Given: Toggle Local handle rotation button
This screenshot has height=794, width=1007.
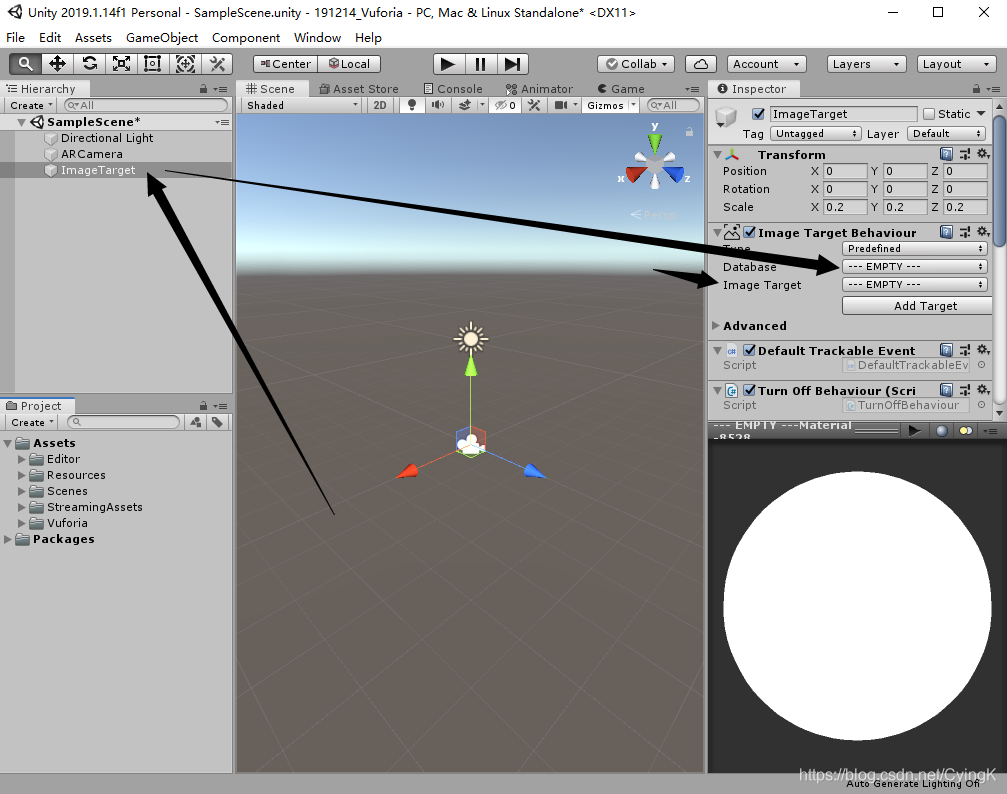Looking at the screenshot, I should (x=349, y=64).
